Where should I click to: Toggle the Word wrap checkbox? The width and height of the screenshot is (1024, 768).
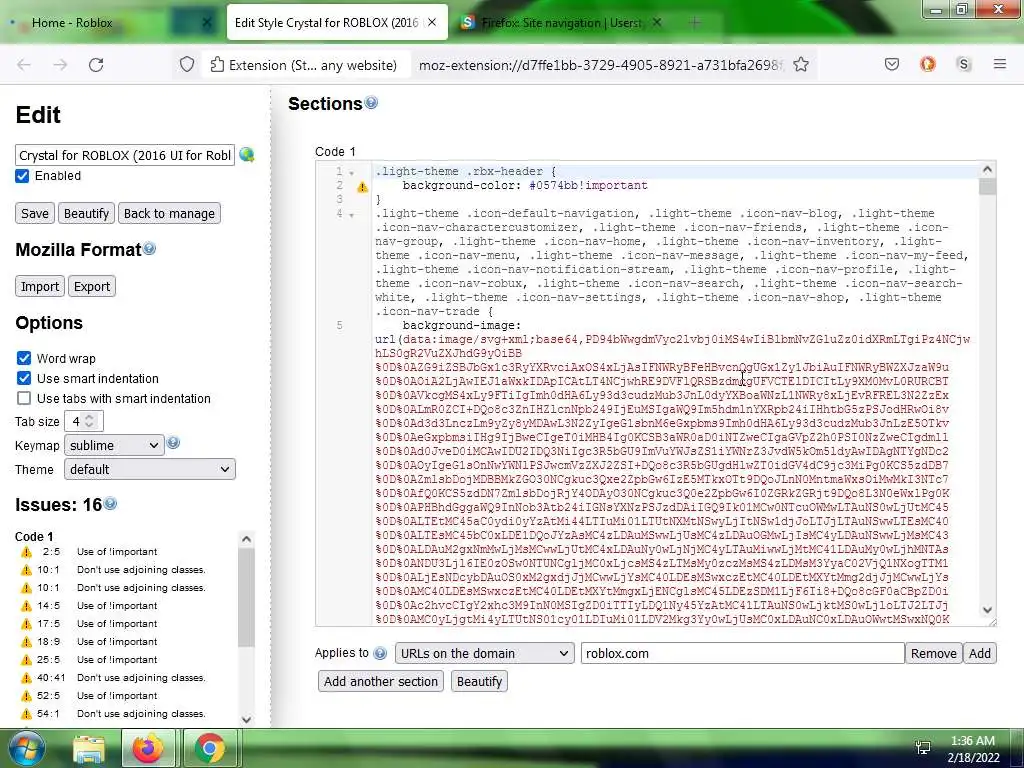[x=24, y=358]
